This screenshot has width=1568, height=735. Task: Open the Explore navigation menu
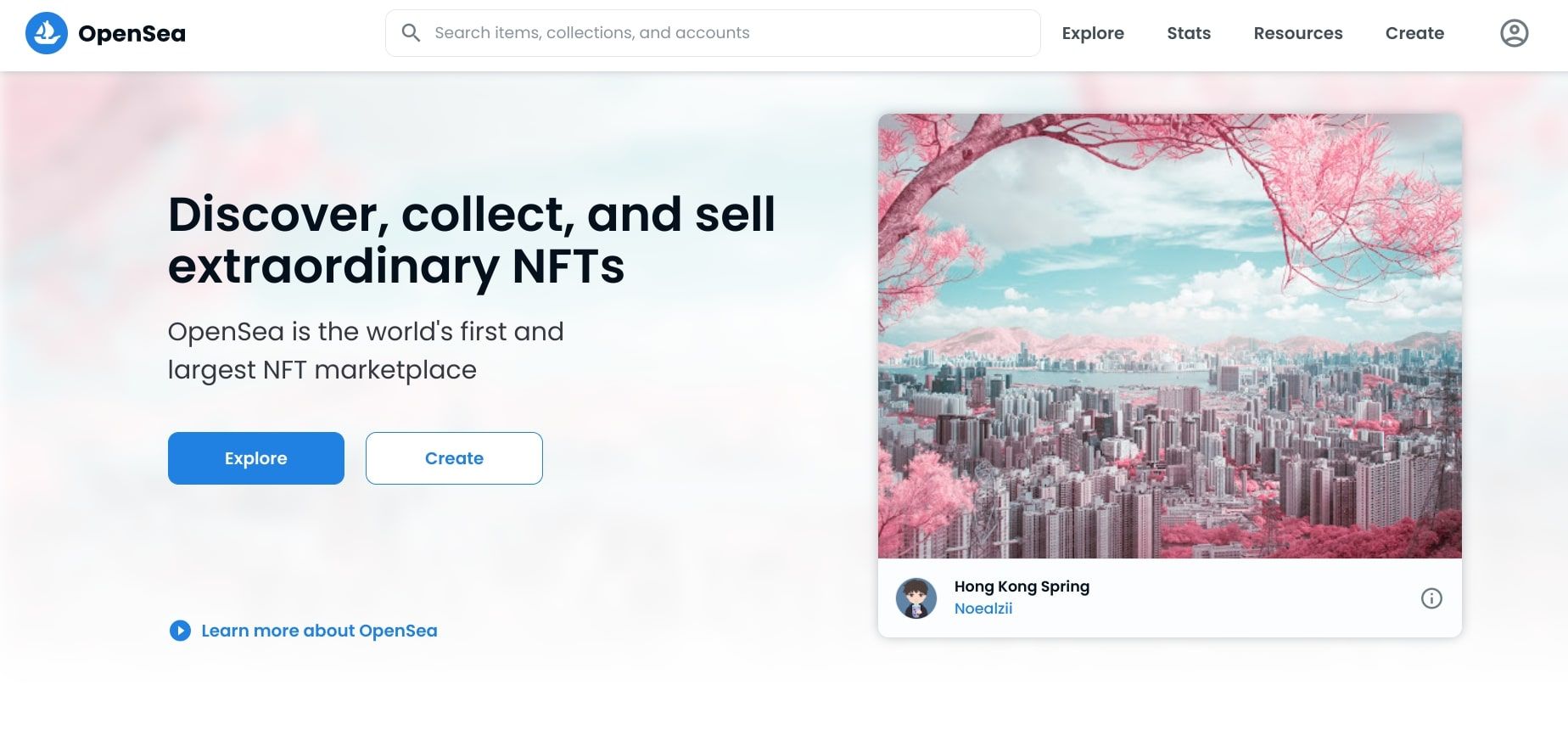(x=1093, y=33)
